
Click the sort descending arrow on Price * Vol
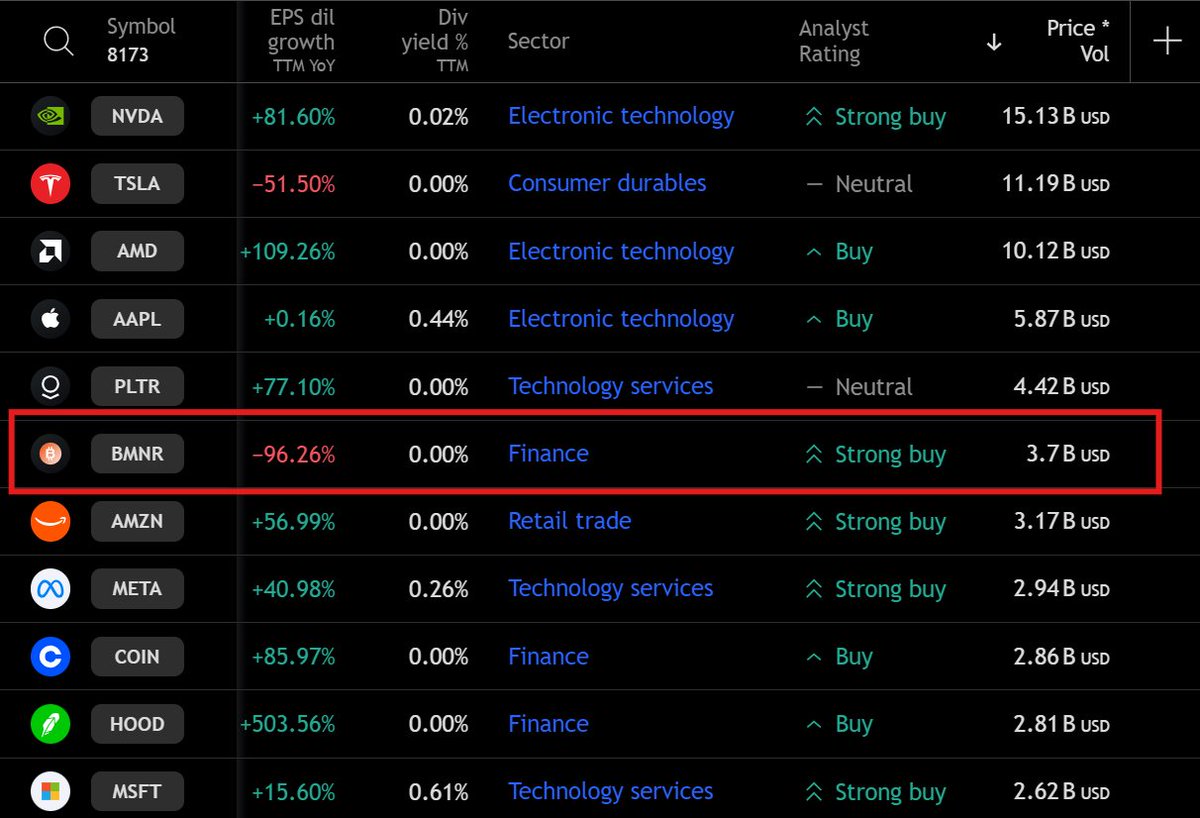994,42
